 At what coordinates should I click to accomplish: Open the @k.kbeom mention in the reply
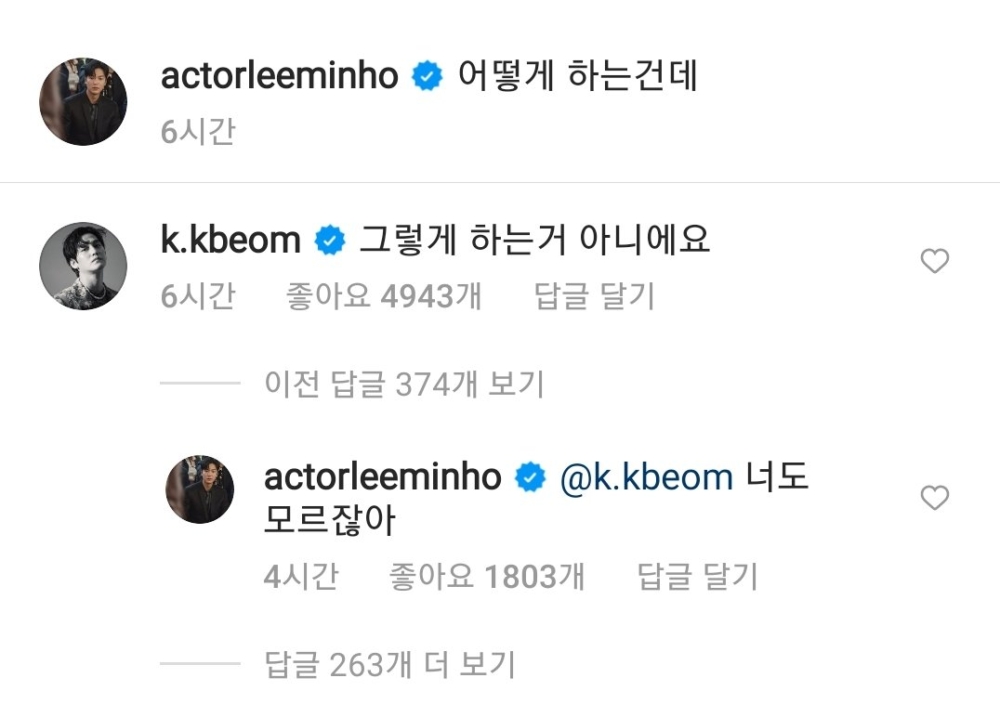(x=646, y=478)
